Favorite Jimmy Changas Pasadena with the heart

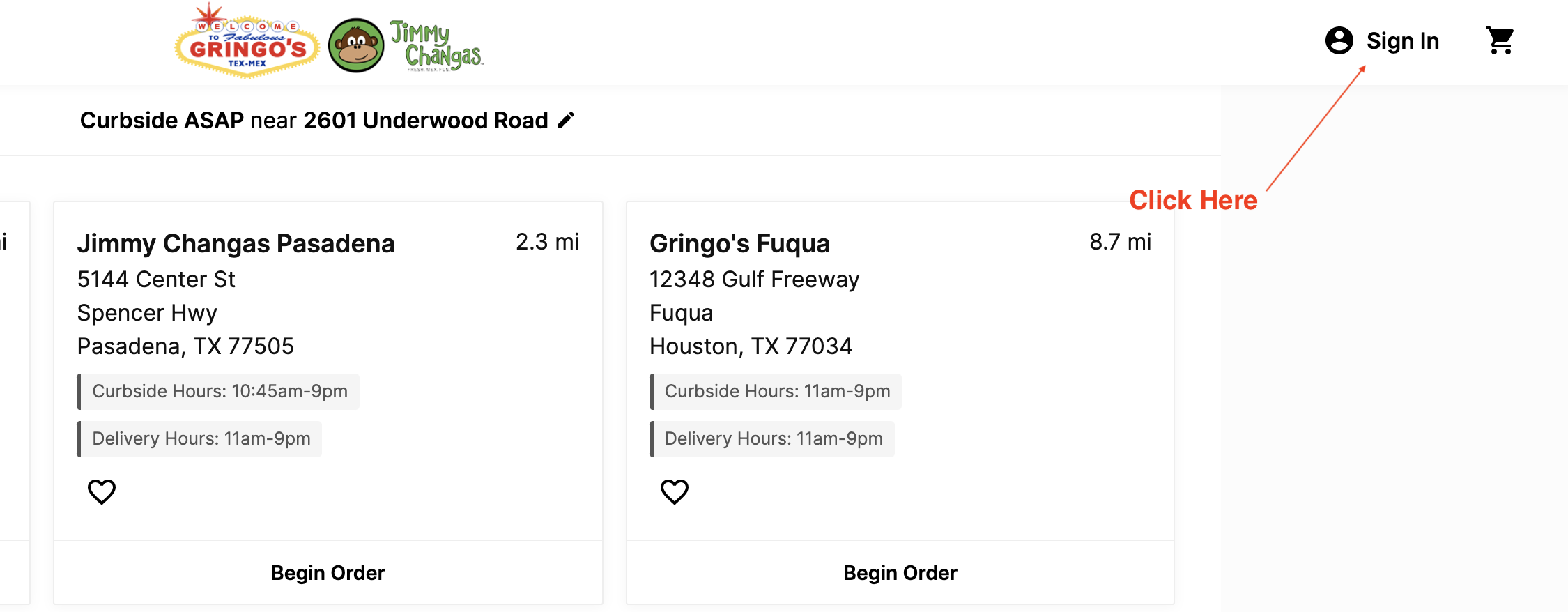pos(102,492)
